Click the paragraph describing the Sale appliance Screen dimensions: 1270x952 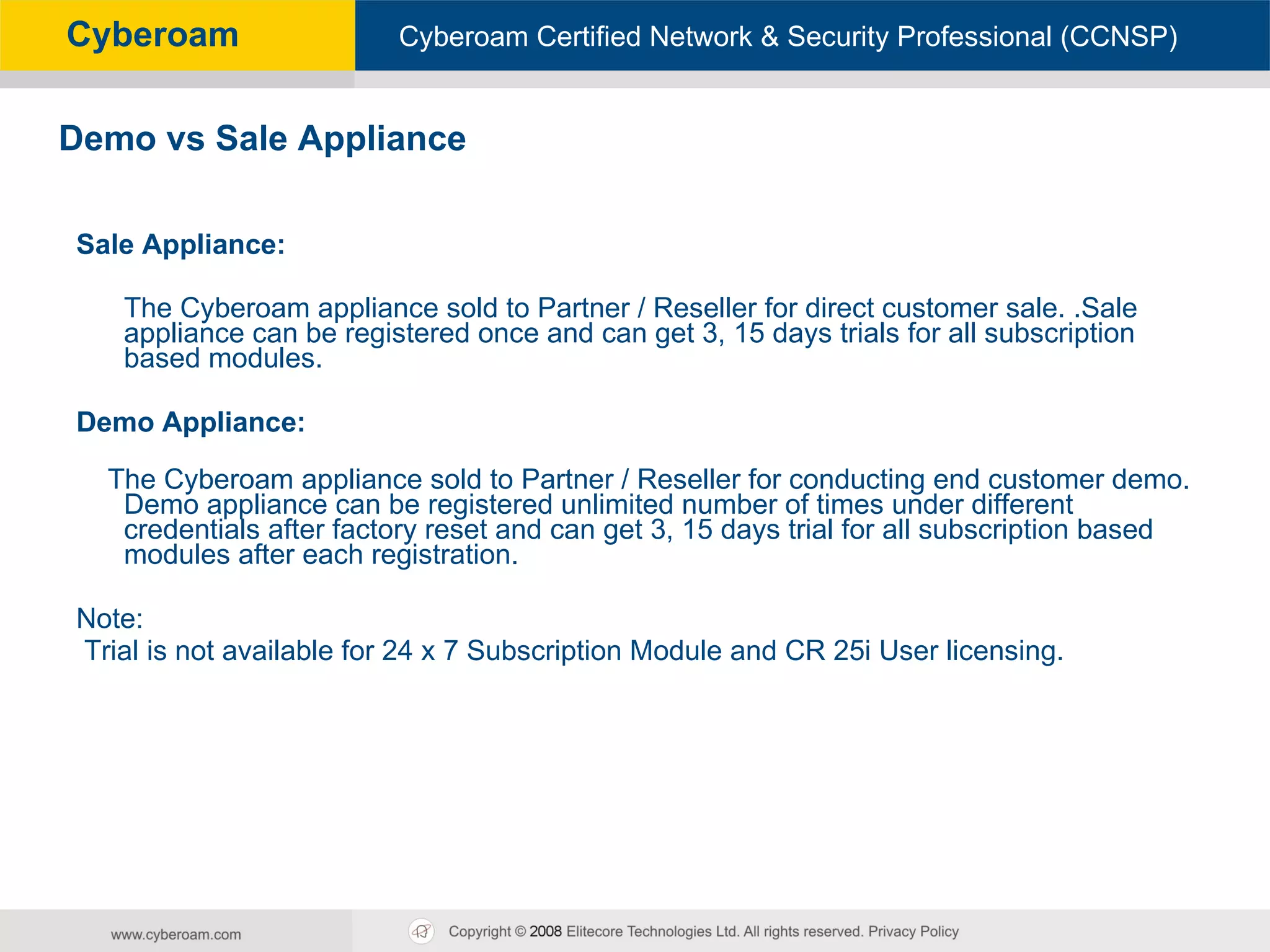pos(630,333)
